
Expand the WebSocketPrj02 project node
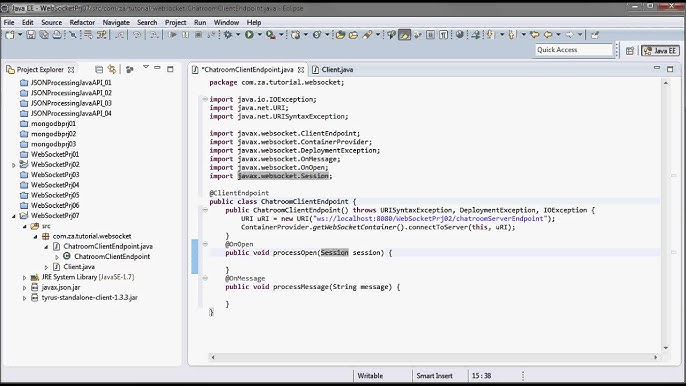pos(14,165)
